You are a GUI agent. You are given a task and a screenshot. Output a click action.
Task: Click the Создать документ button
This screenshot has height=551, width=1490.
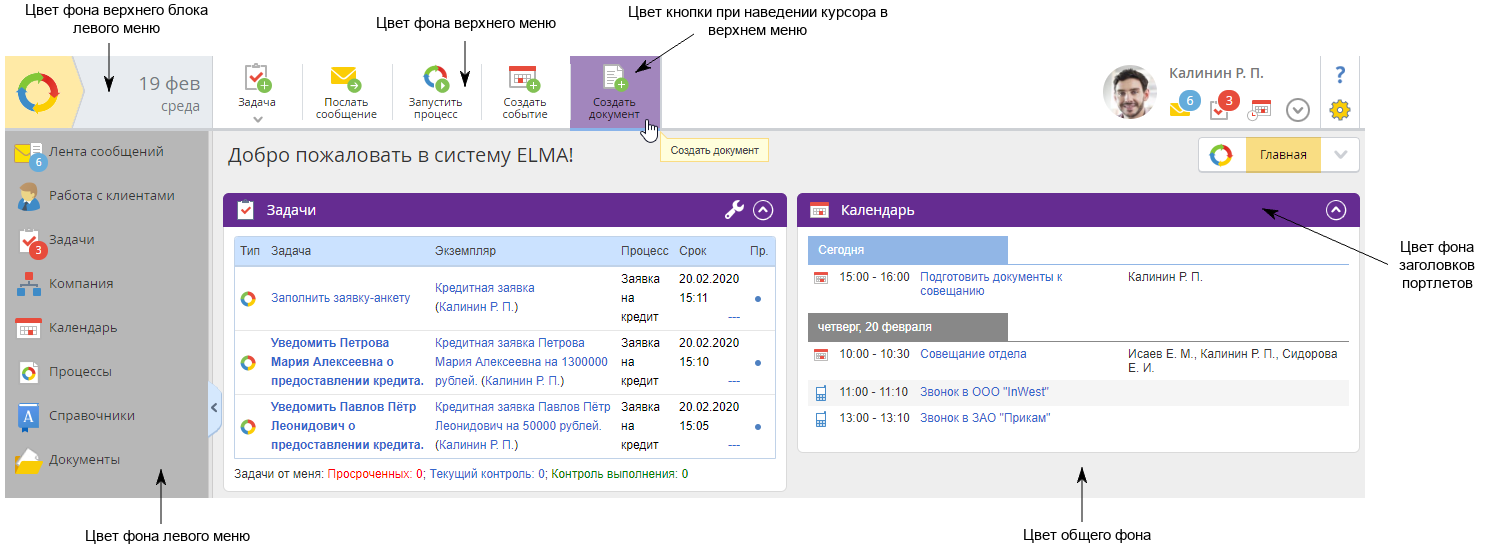click(x=614, y=93)
